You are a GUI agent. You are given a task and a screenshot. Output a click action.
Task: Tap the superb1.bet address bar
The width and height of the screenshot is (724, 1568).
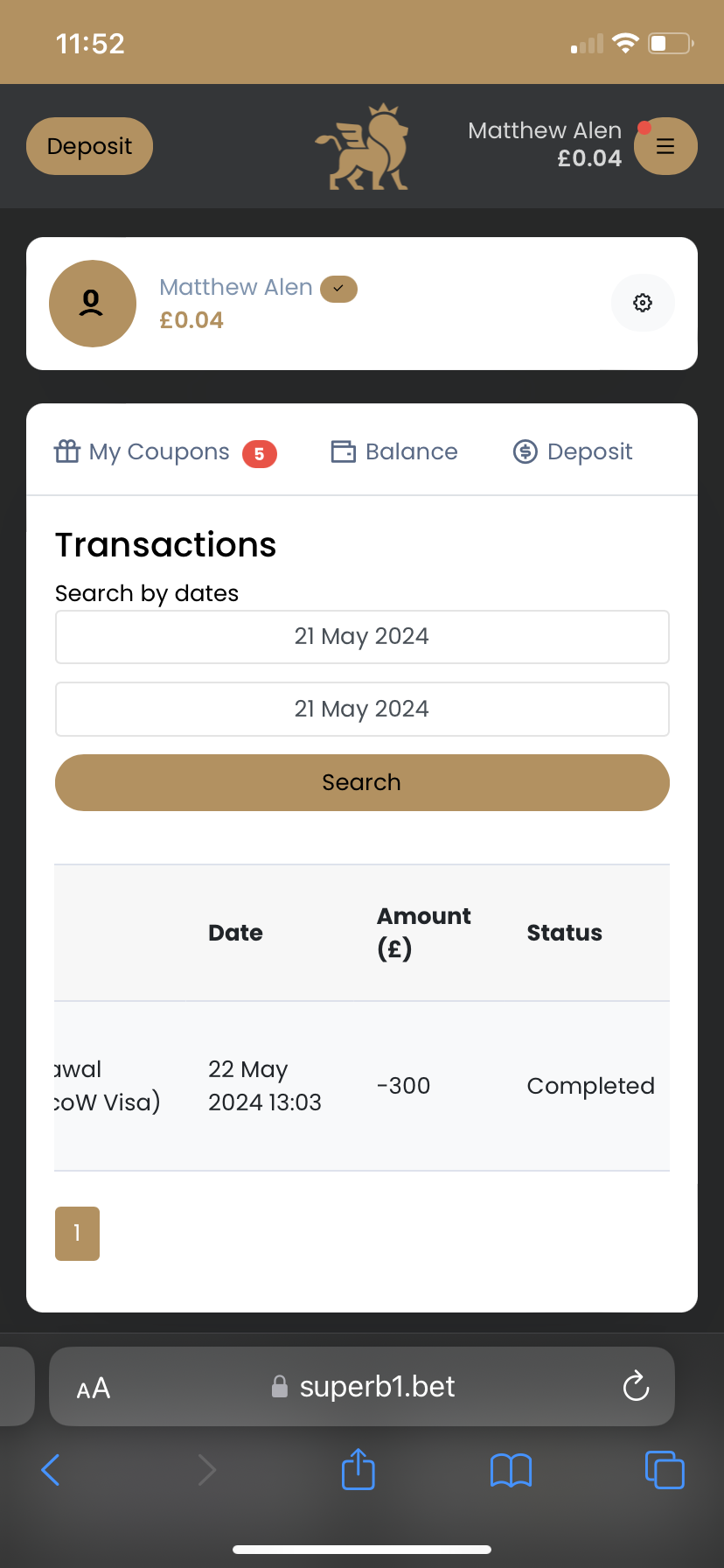(x=376, y=1387)
